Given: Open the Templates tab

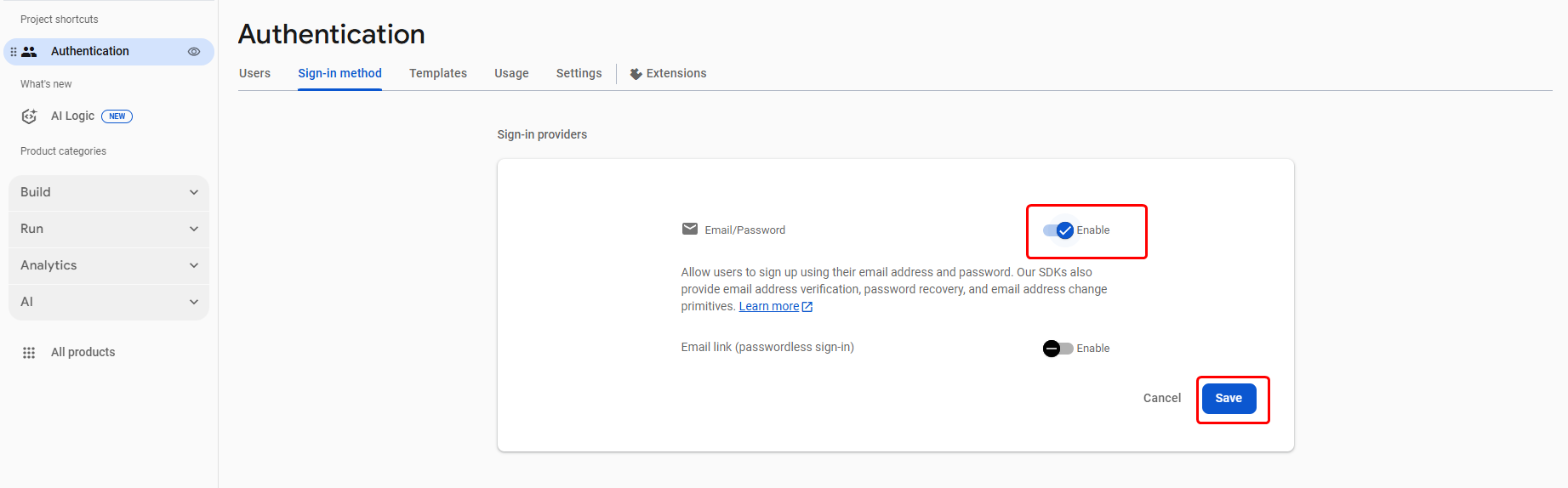Looking at the screenshot, I should click(x=438, y=74).
